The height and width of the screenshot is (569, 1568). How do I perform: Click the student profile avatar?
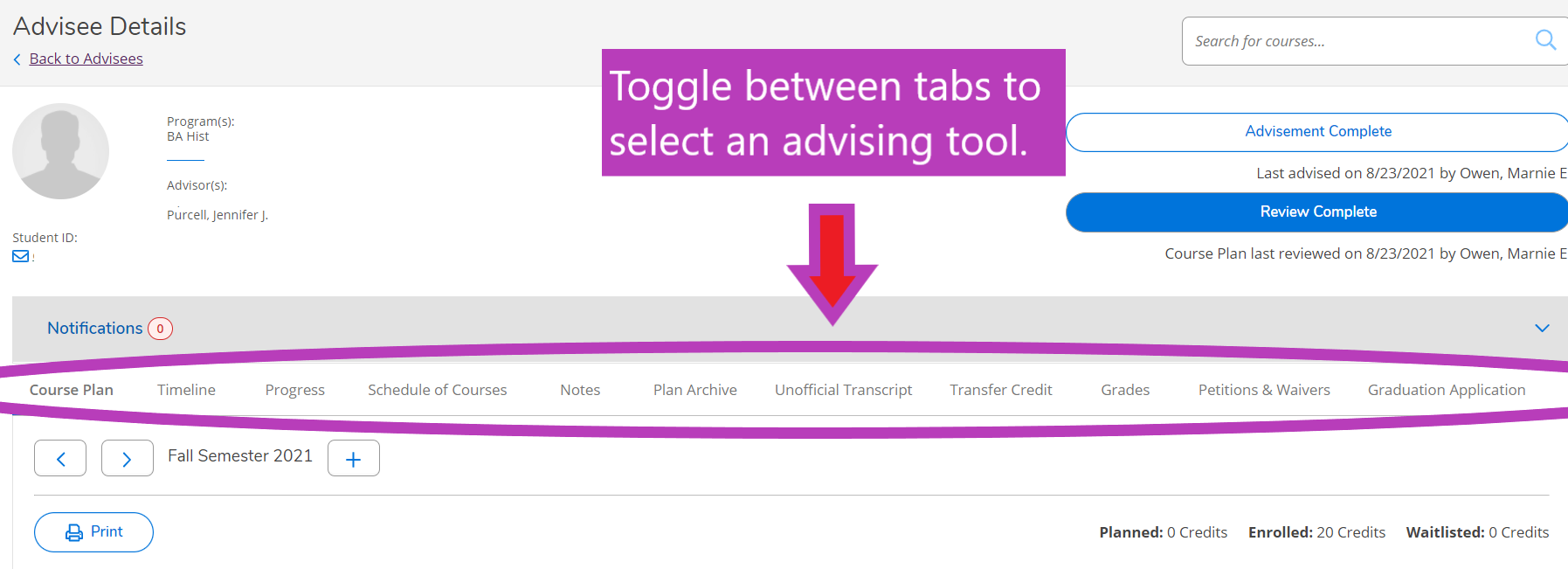60,151
